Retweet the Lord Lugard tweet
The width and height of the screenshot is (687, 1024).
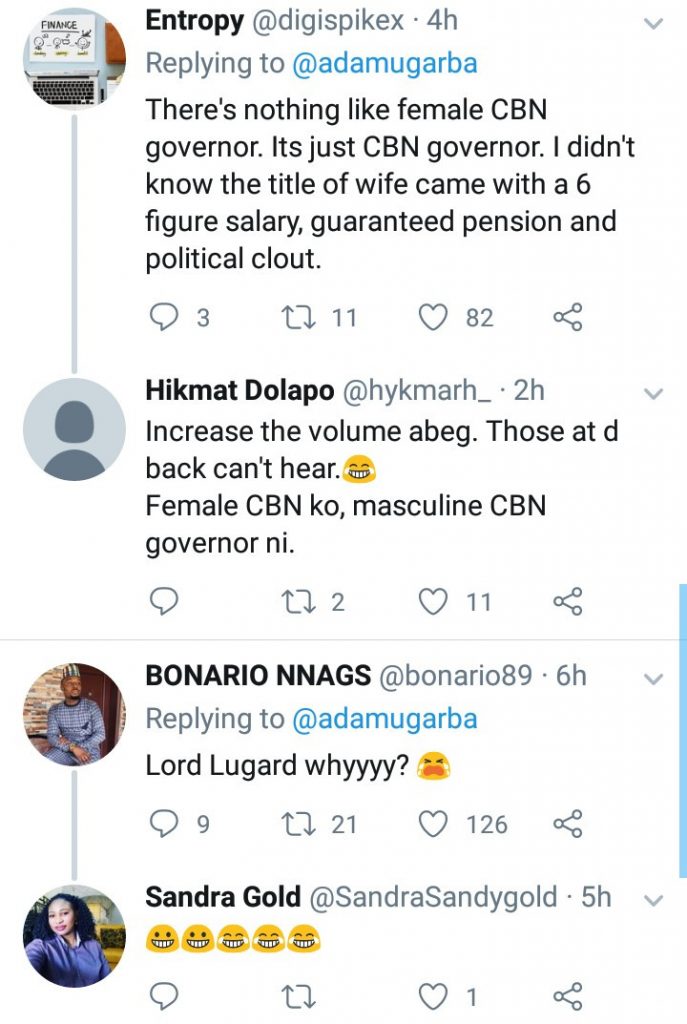coord(296,824)
